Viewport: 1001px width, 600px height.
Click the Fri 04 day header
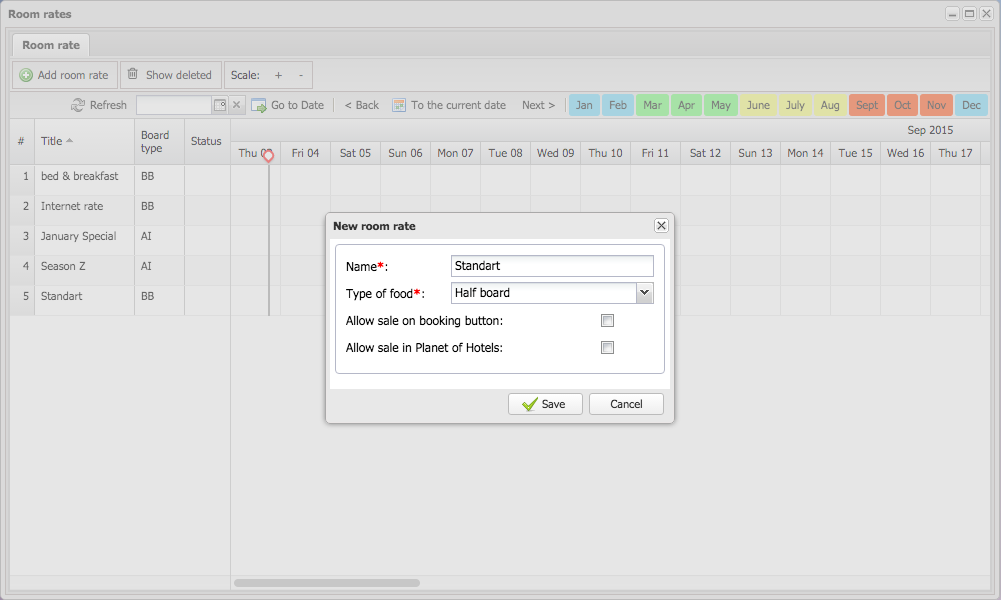click(305, 153)
